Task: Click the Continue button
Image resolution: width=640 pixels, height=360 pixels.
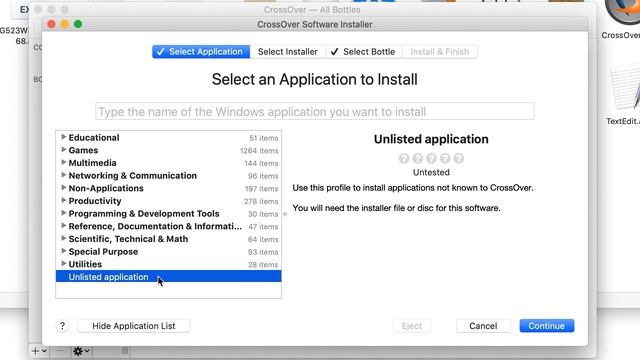Action: pos(547,326)
